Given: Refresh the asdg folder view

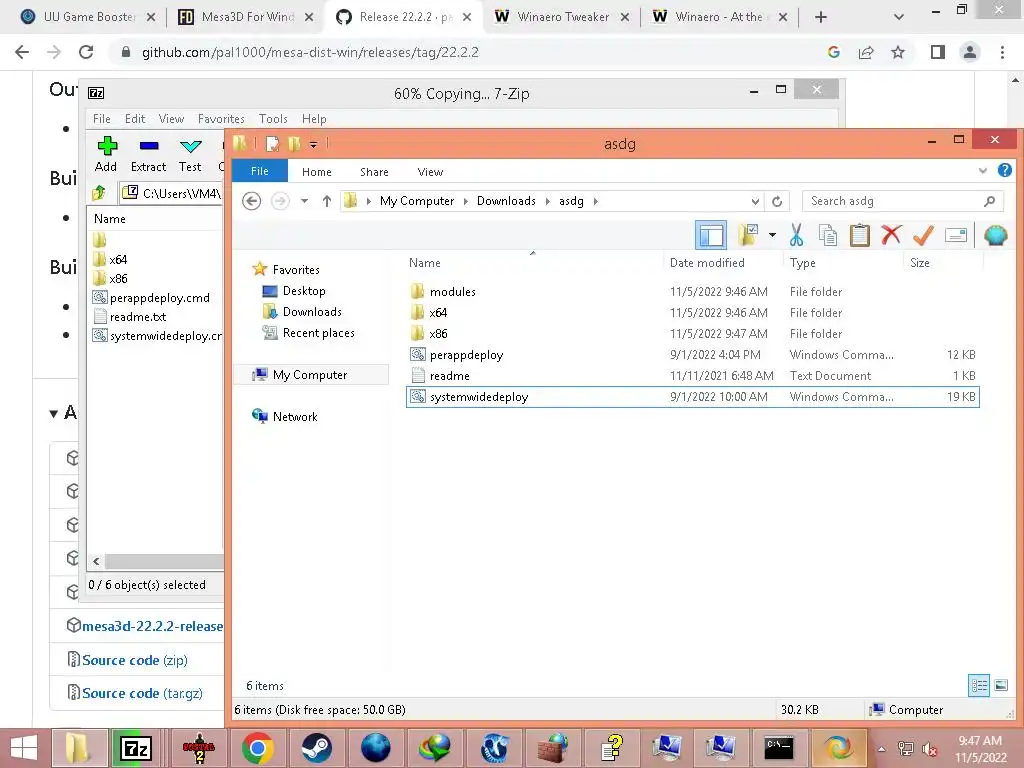Looking at the screenshot, I should point(777,201).
